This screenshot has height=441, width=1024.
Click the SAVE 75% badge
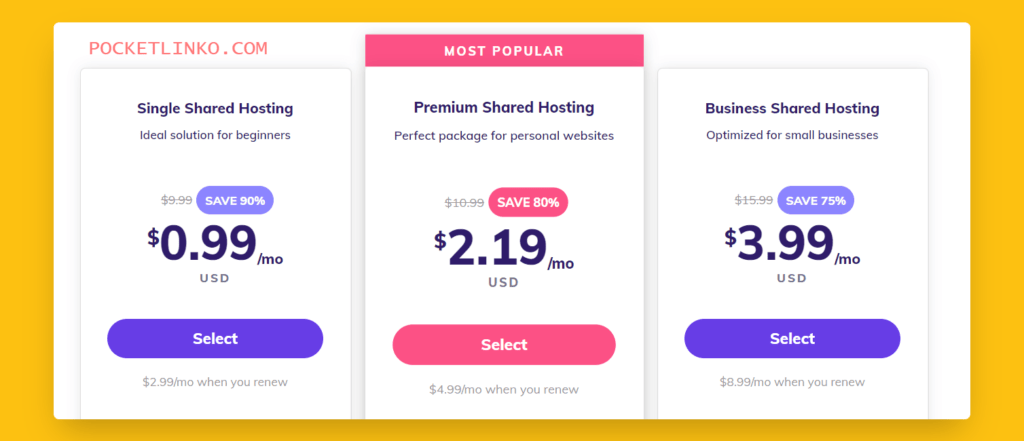815,200
